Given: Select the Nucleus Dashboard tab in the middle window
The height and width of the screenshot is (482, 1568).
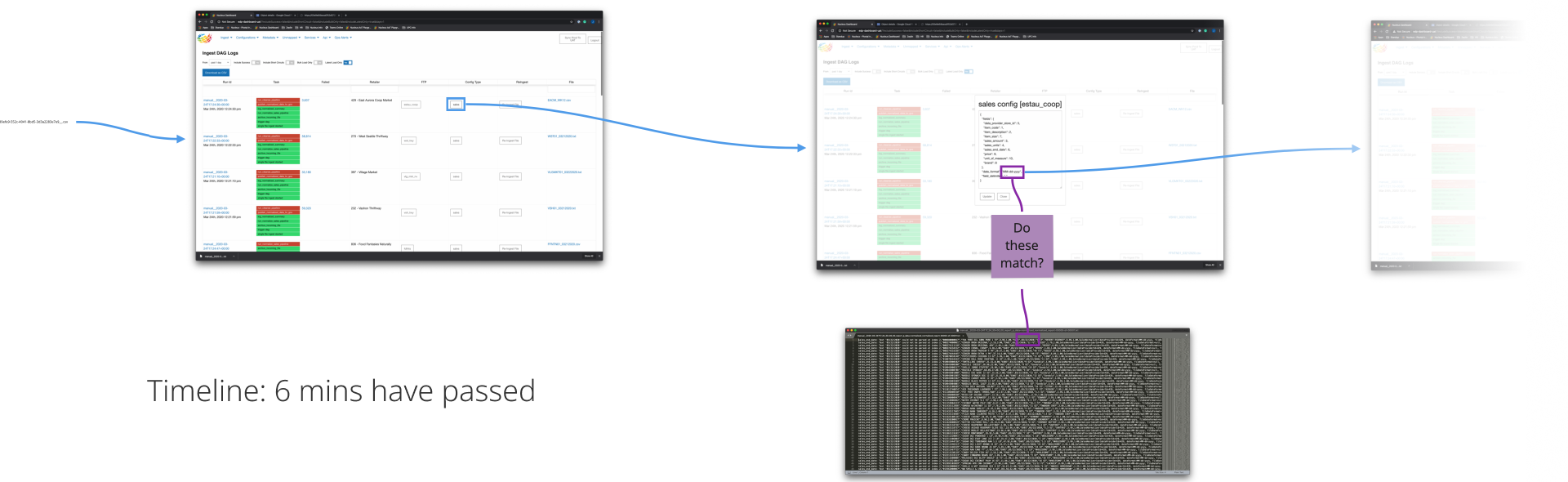Looking at the screenshot, I should 853,24.
